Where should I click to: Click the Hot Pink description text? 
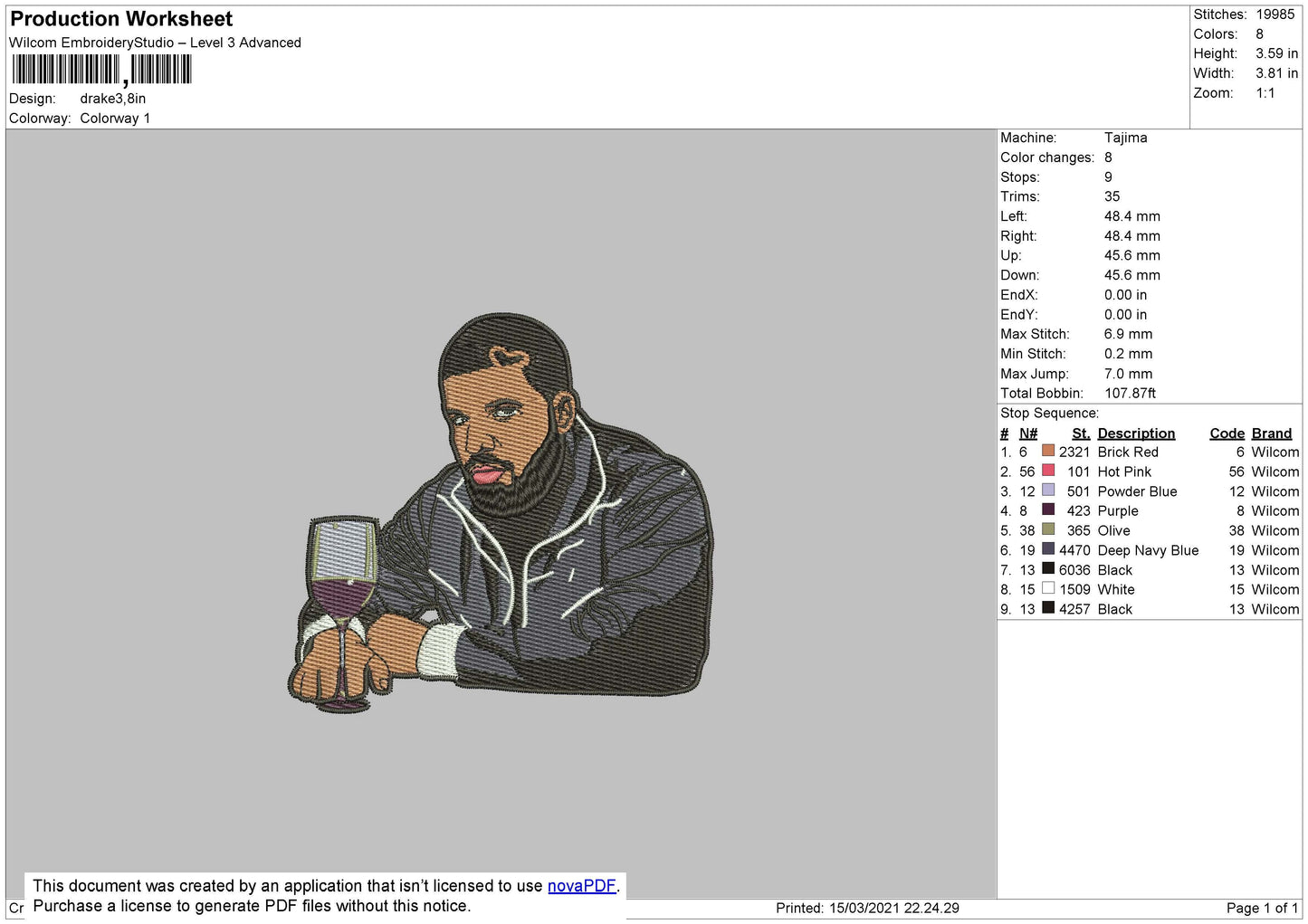pos(1124,472)
